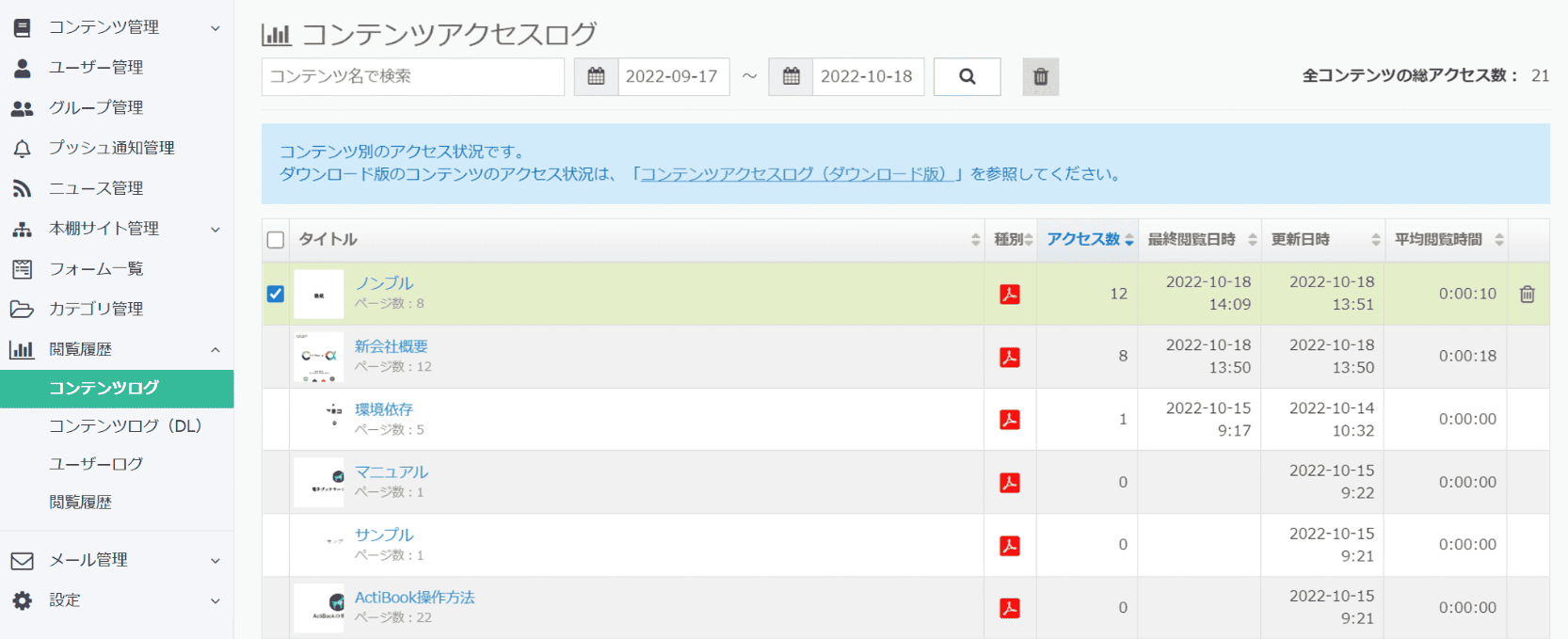Click the PDF icon in マニュアル row
This screenshot has width=1568, height=639.
coord(1009,483)
